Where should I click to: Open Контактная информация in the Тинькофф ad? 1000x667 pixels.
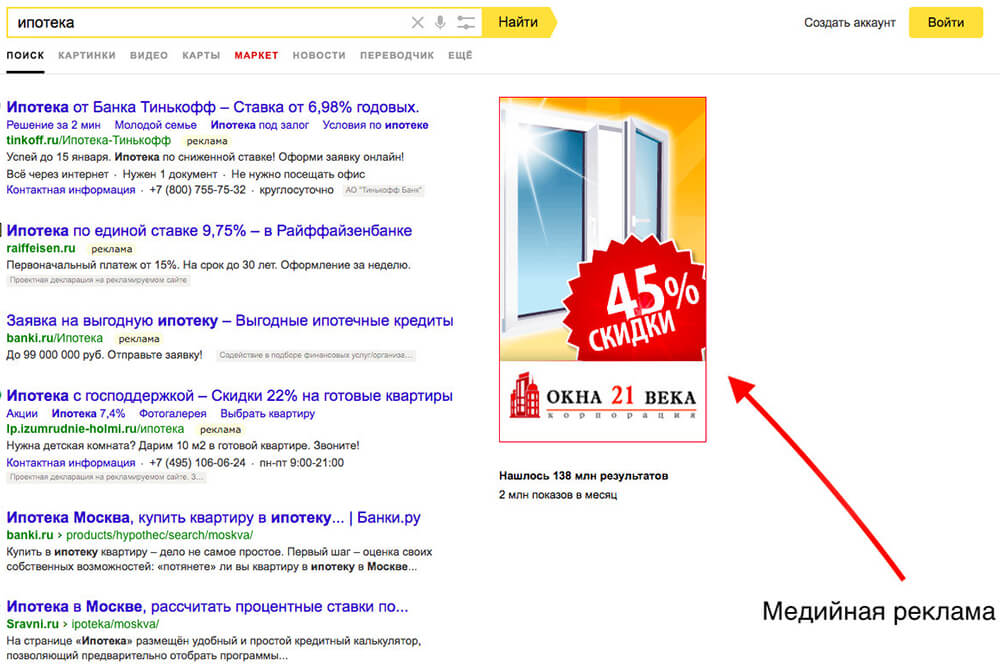point(71,190)
